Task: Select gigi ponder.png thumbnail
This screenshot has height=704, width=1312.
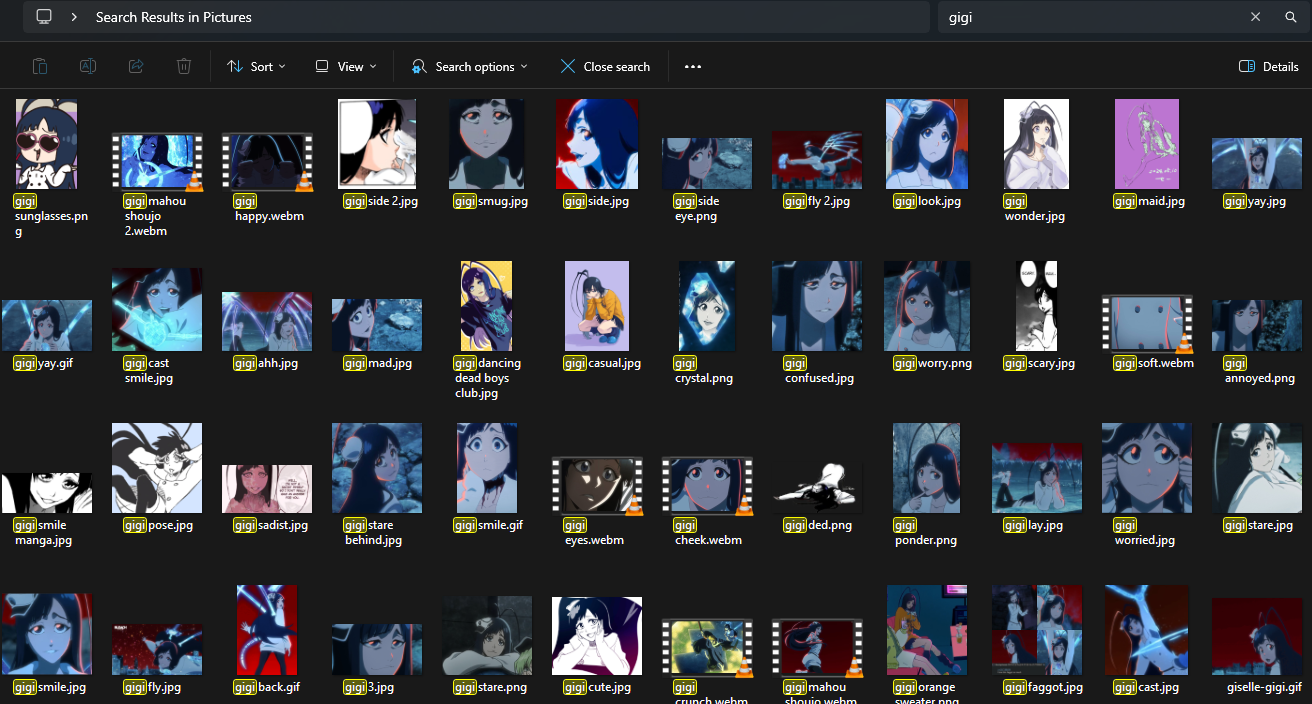Action: [927, 468]
